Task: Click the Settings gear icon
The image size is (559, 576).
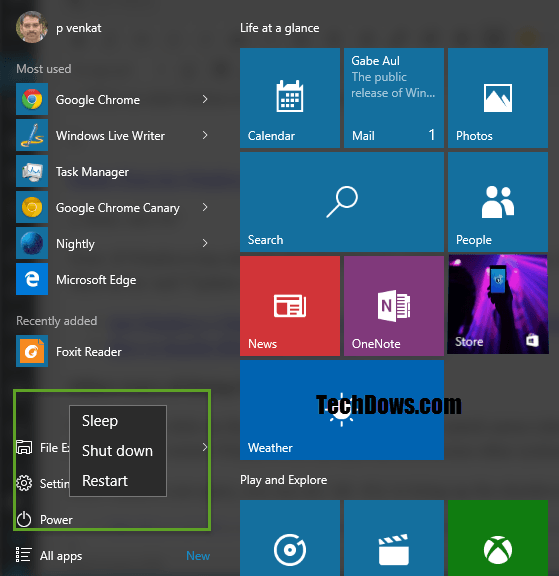Action: point(24,483)
